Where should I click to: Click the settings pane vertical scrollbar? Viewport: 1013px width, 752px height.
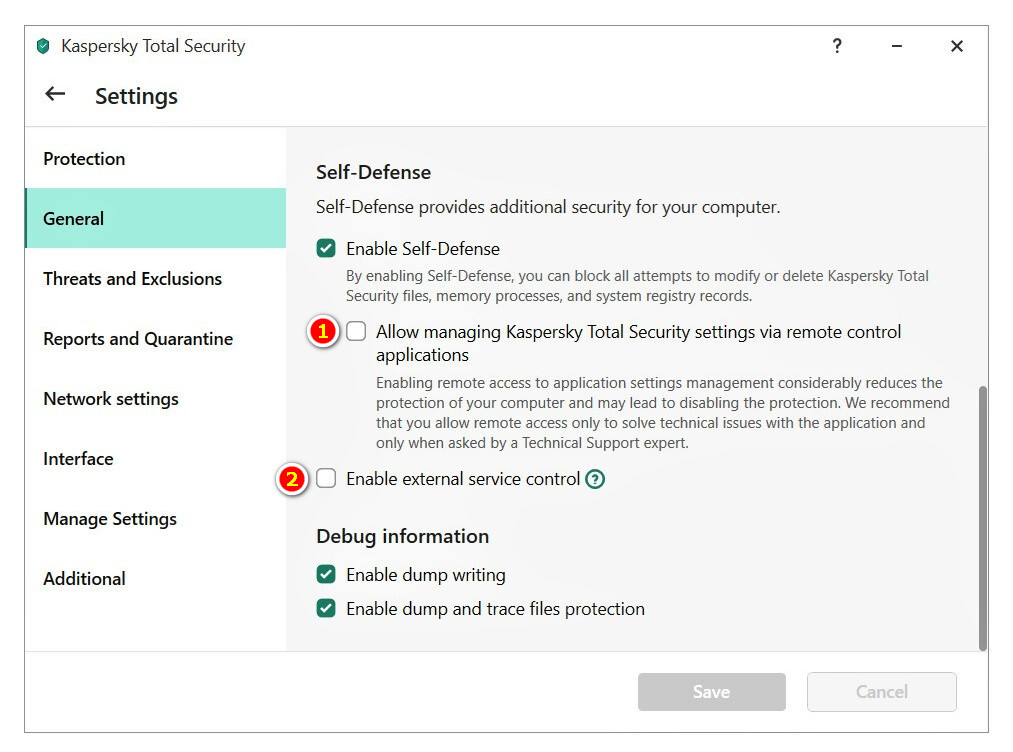983,518
